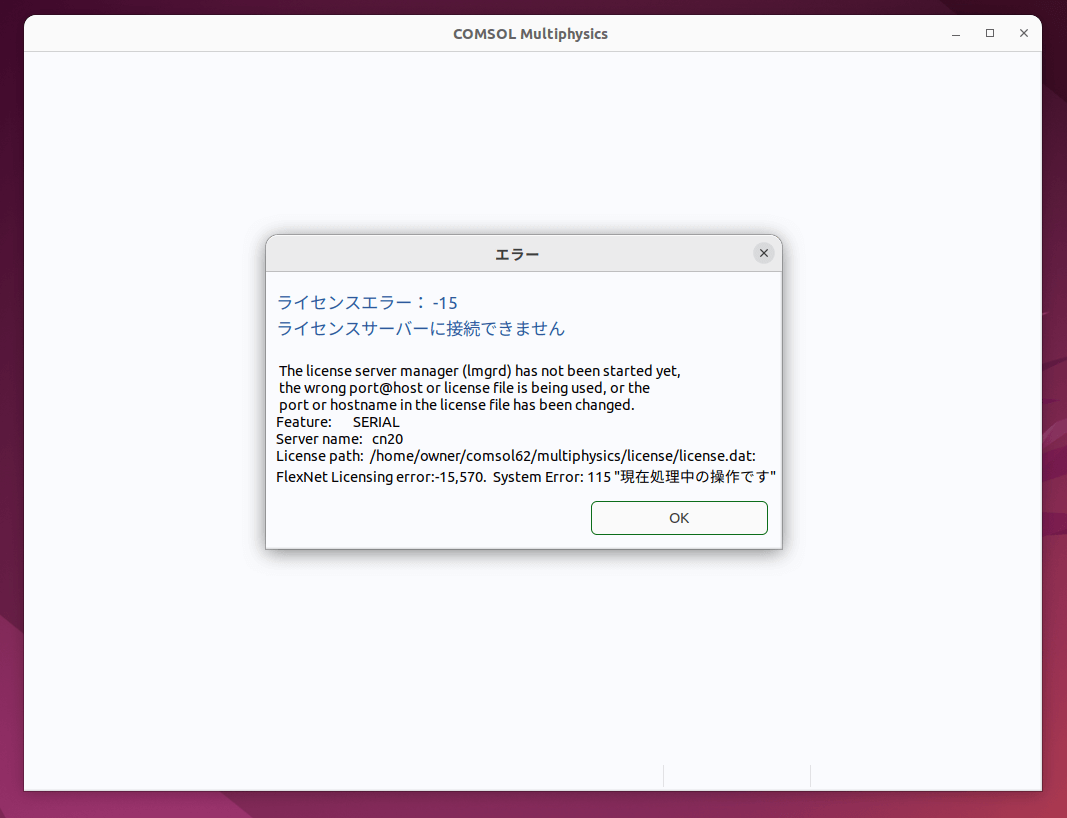Maximize the COMSOL Multiphysics window
The width and height of the screenshot is (1067, 818).
pos(990,33)
